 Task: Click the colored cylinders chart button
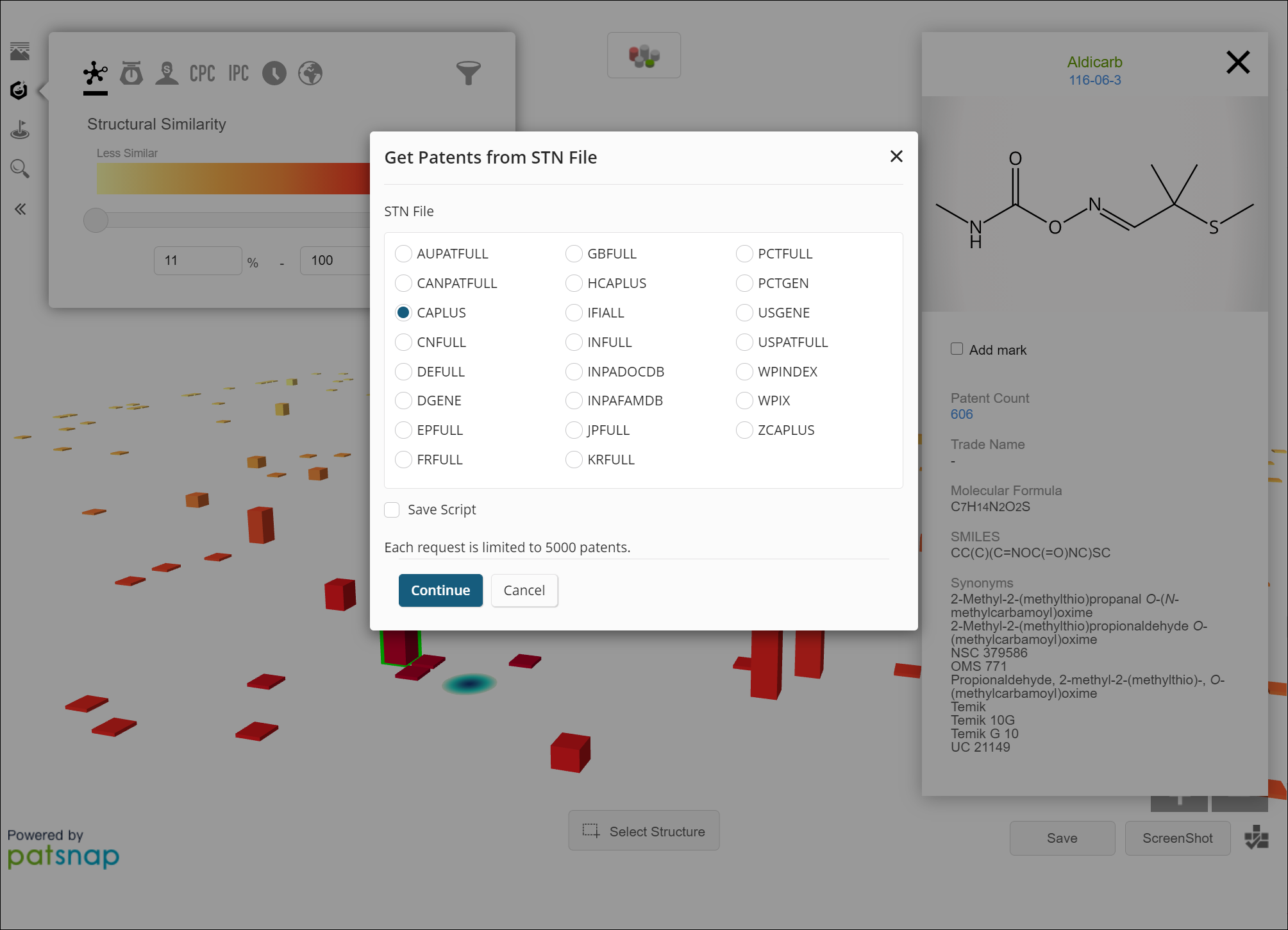tap(644, 56)
